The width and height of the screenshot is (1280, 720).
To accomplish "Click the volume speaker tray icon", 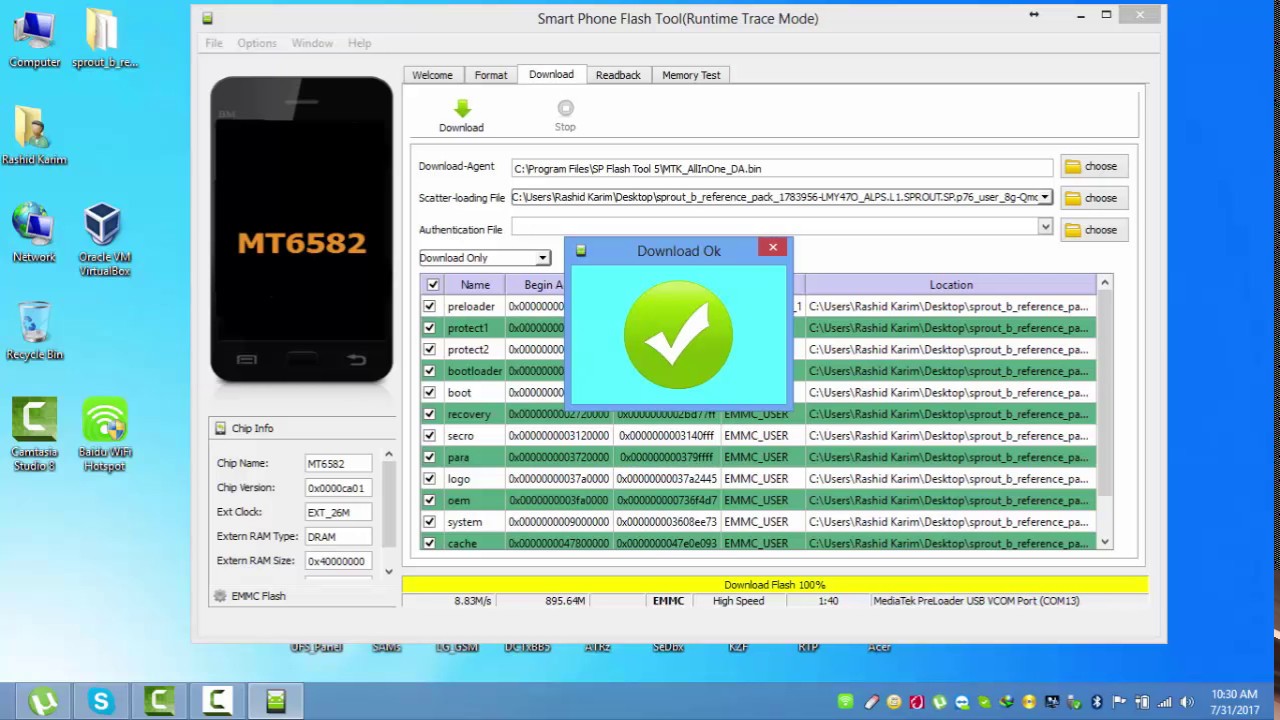I will [x=1186, y=702].
